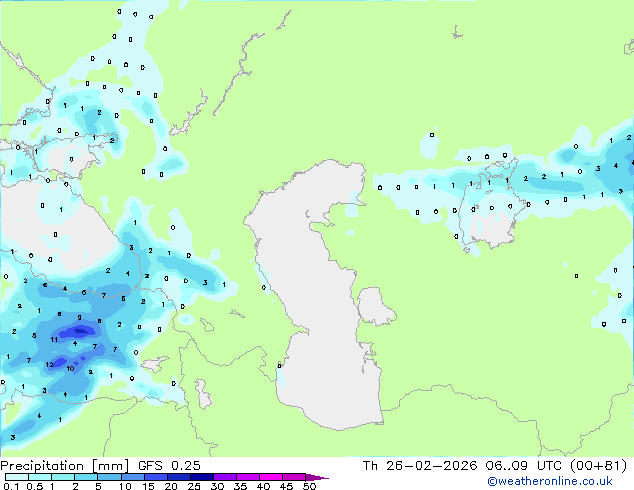Select the 40–45 mm magenta swatch
Screen dimensions: 634x490
(x=271, y=477)
